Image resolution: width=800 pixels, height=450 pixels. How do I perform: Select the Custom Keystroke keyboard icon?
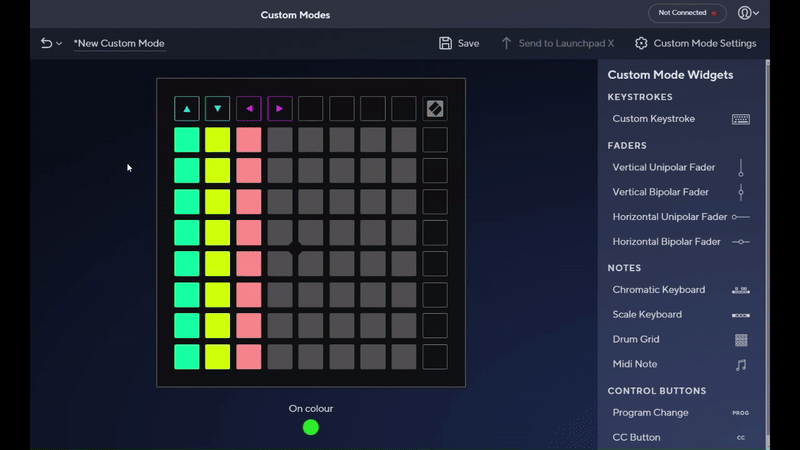740,119
